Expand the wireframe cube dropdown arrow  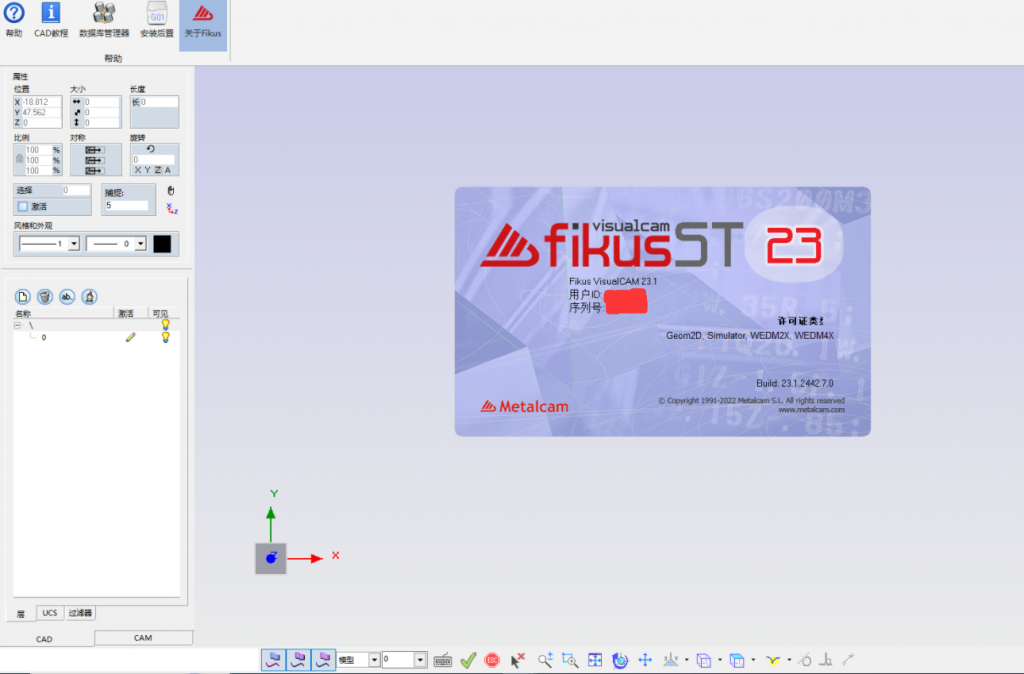tap(720, 660)
